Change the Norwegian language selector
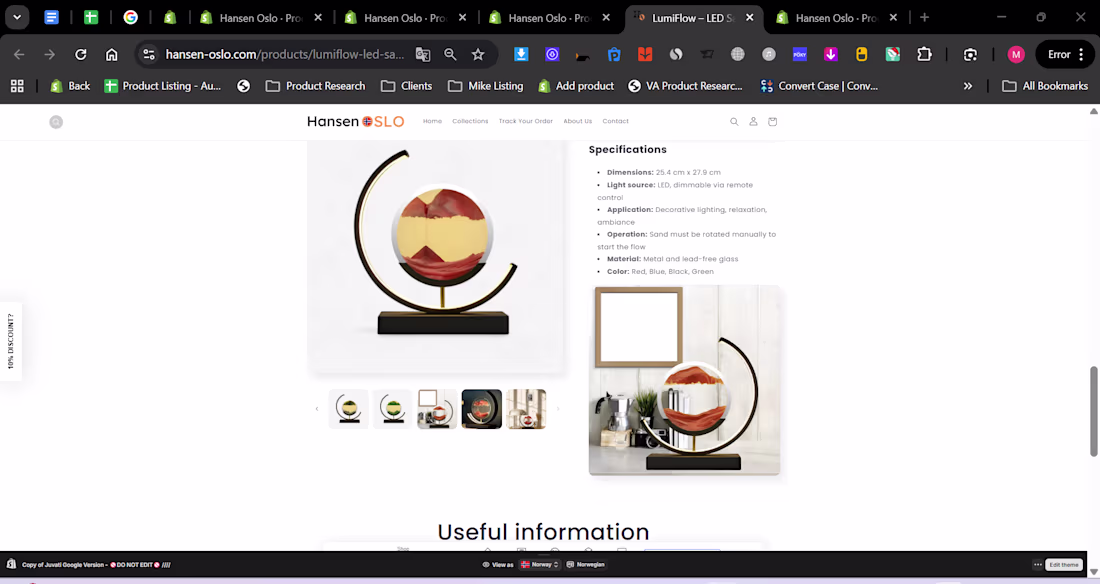The width and height of the screenshot is (1100, 584). click(586, 564)
